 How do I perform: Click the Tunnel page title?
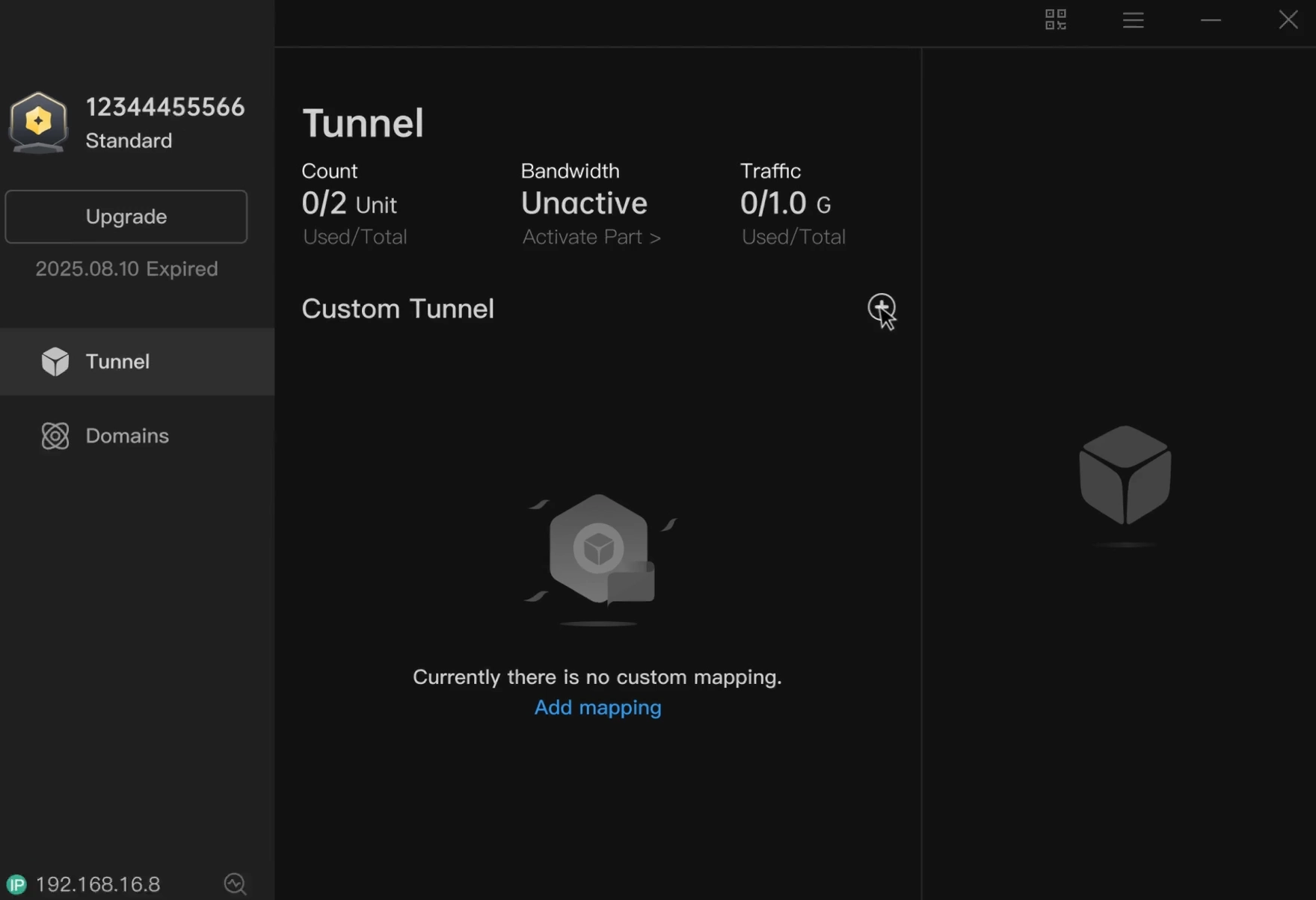(x=363, y=123)
